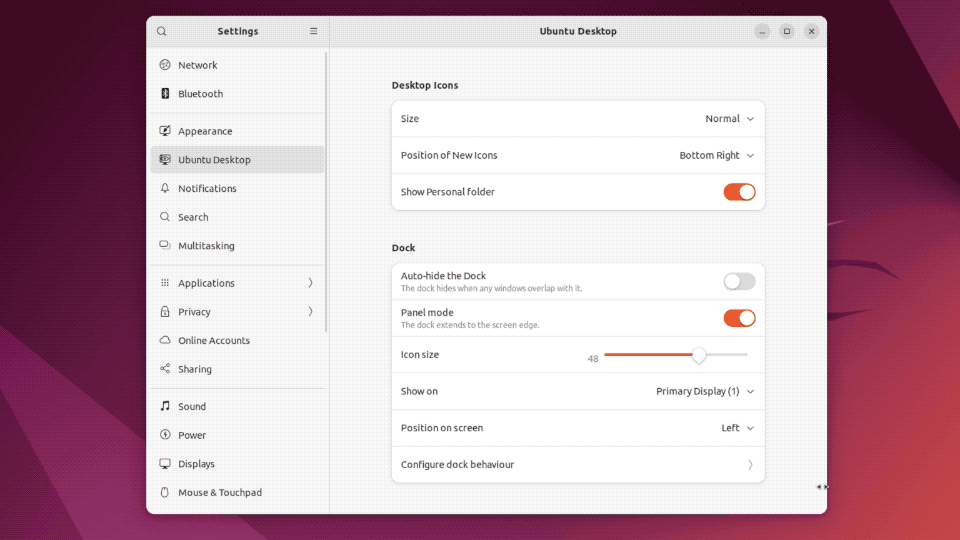Click the Sharing icon in sidebar
This screenshot has height=540, width=960.
pyautogui.click(x=165, y=369)
